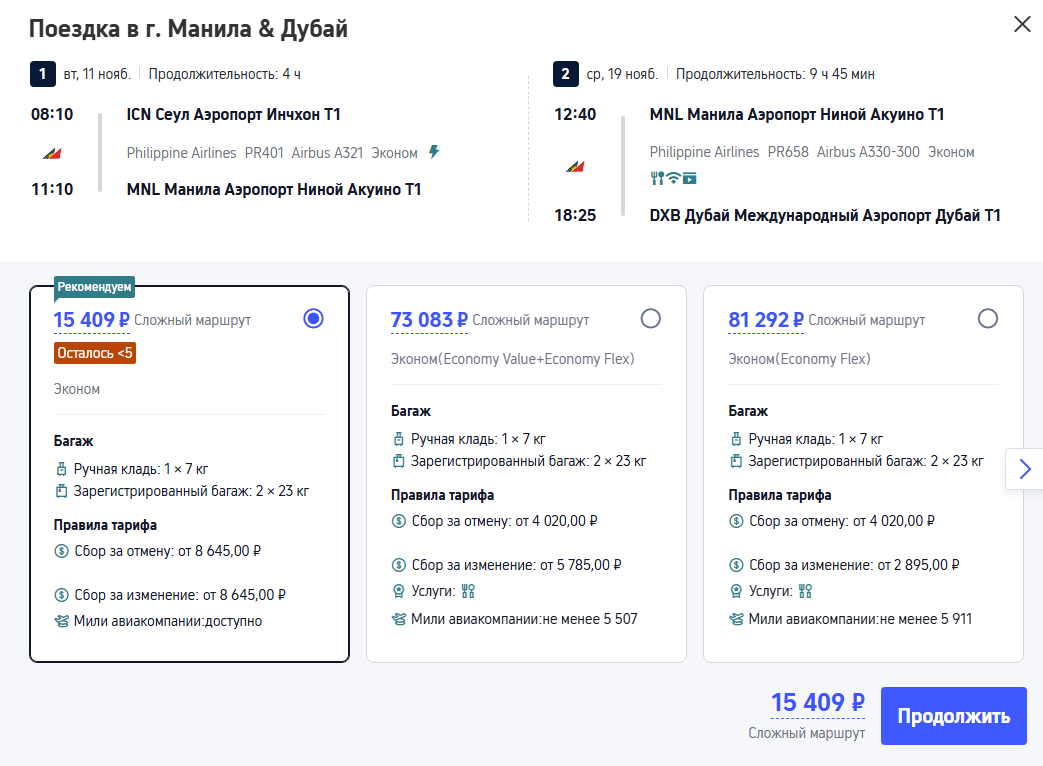Click airline miles icon in 15 409 ₽ card
Image resolution: width=1043 pixels, height=766 pixels.
[61, 622]
